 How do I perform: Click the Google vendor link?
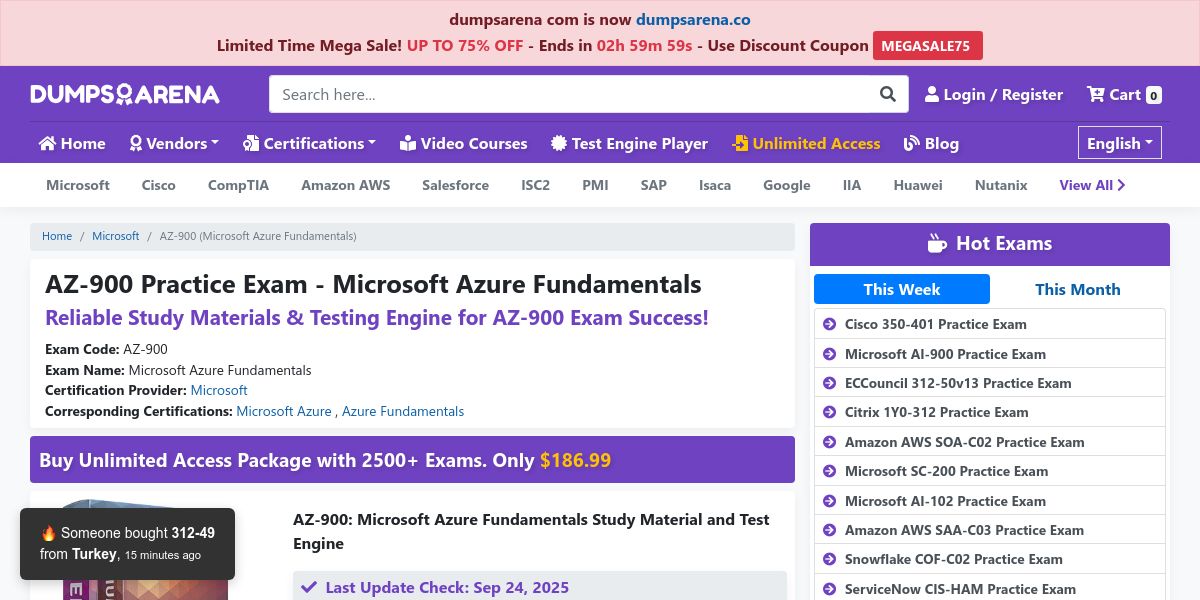(x=787, y=185)
